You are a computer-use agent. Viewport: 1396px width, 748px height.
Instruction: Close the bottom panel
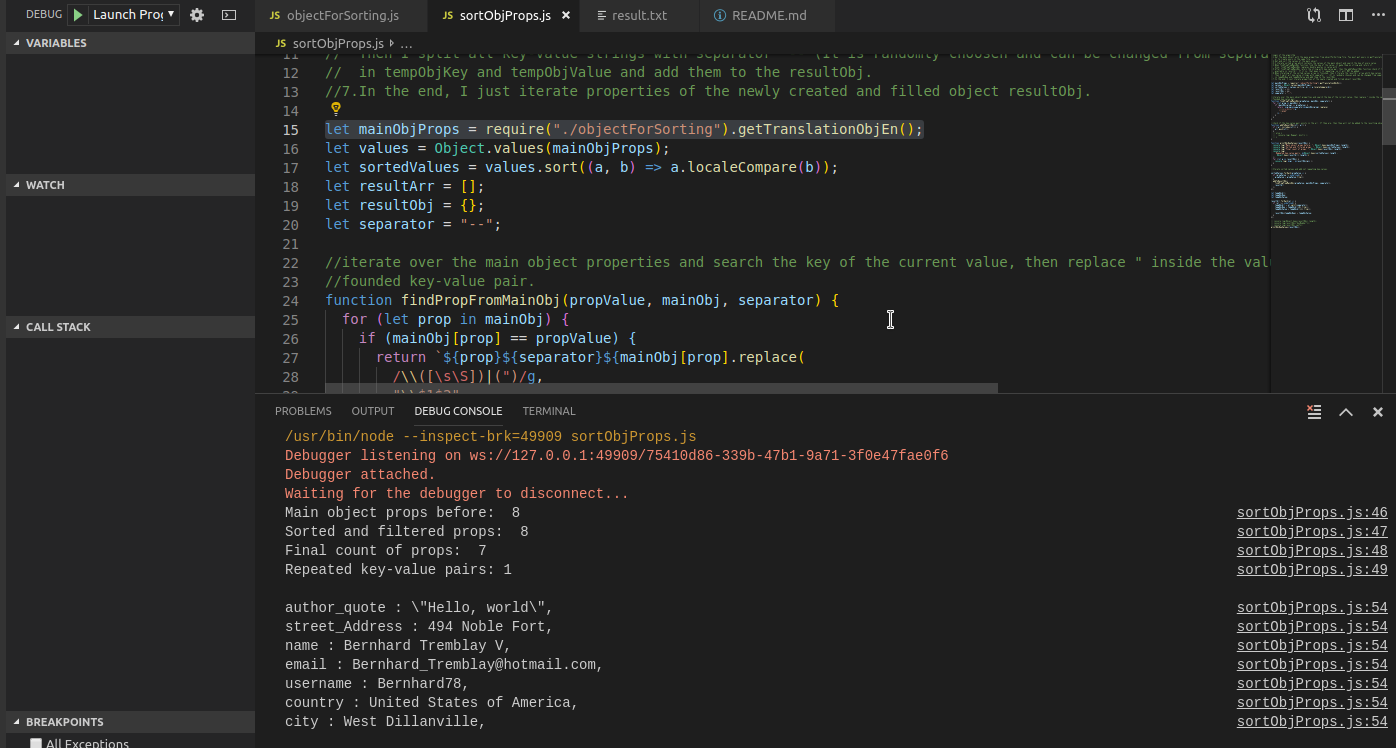tap(1378, 412)
